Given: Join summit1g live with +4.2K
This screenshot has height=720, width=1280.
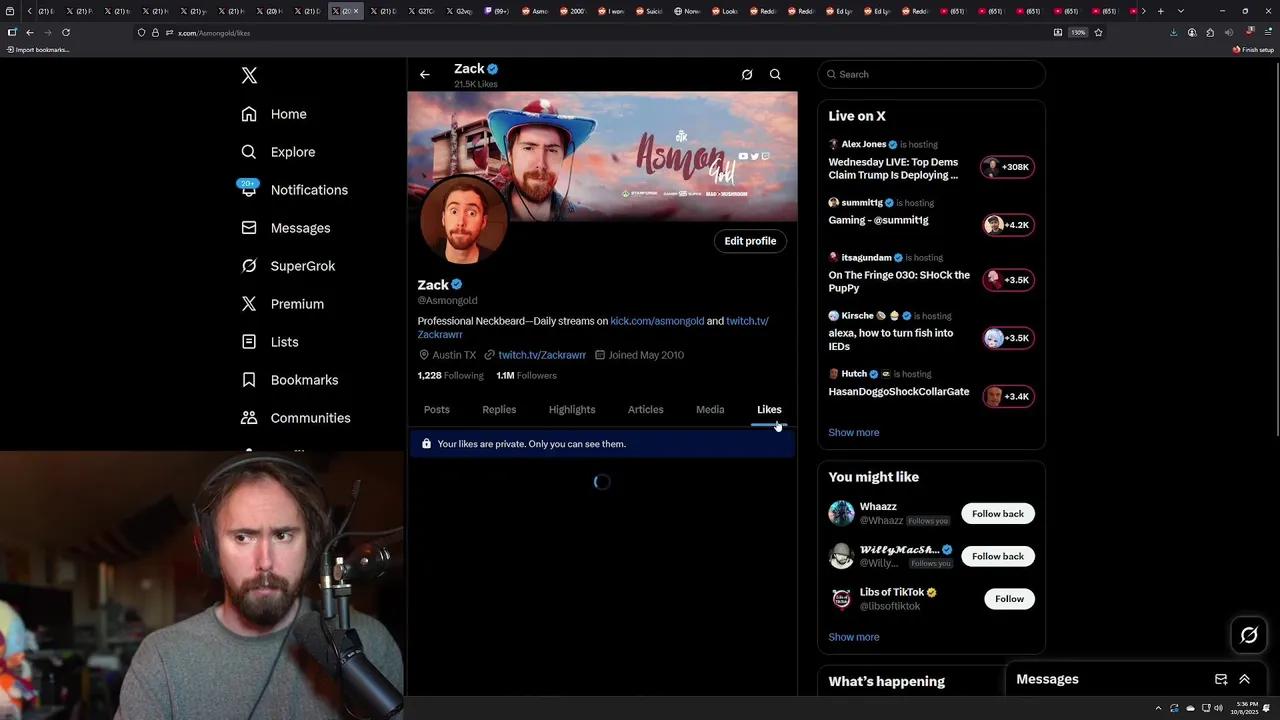Looking at the screenshot, I should click(x=1008, y=225).
